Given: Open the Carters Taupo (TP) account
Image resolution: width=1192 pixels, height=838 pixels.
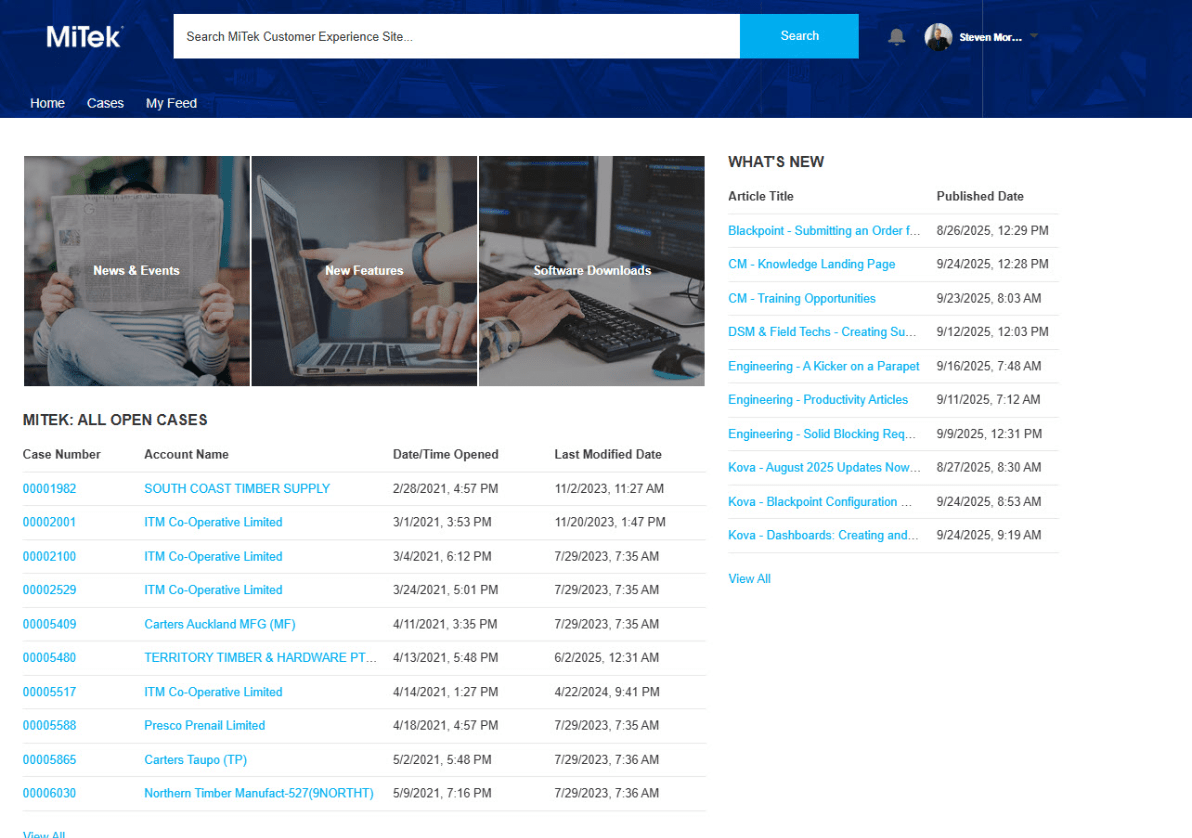Looking at the screenshot, I should (x=195, y=760).
